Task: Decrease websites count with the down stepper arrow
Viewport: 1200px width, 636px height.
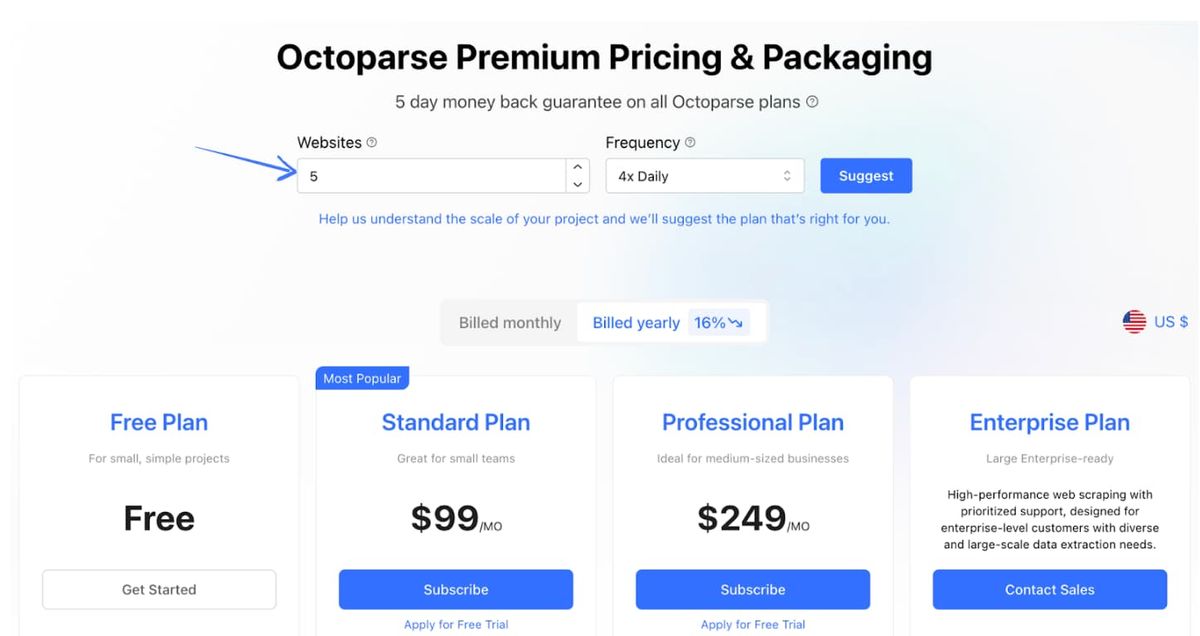Action: (x=578, y=184)
